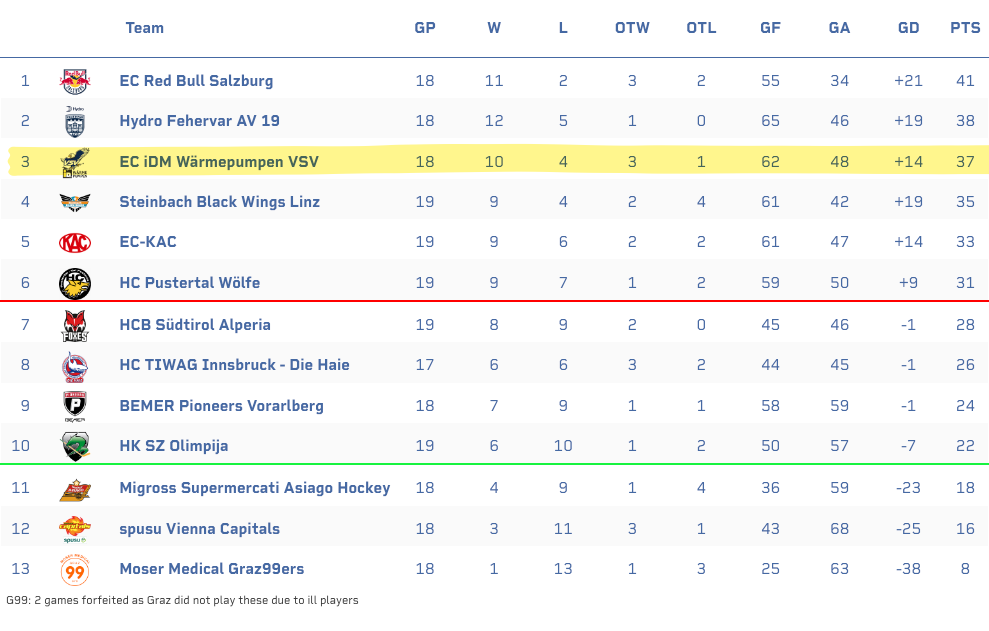
Task: Click the OTW column header
Action: [x=632, y=28]
